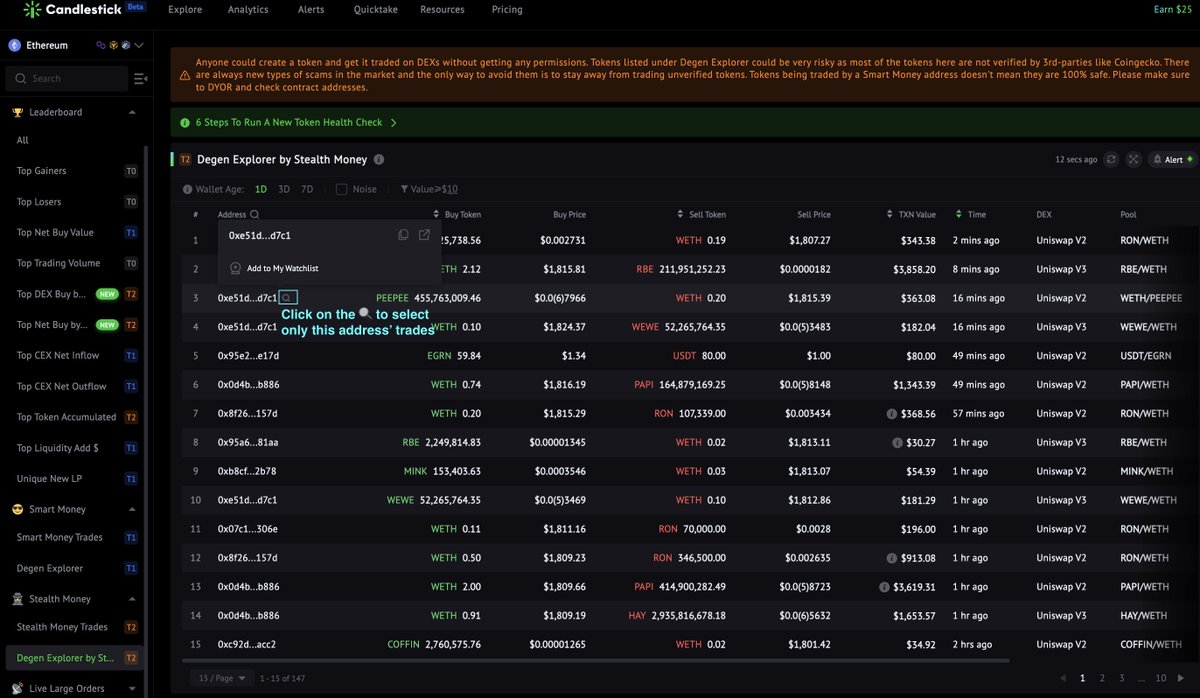Click the Alert button
This screenshot has height=698, width=1200.
(x=1173, y=159)
